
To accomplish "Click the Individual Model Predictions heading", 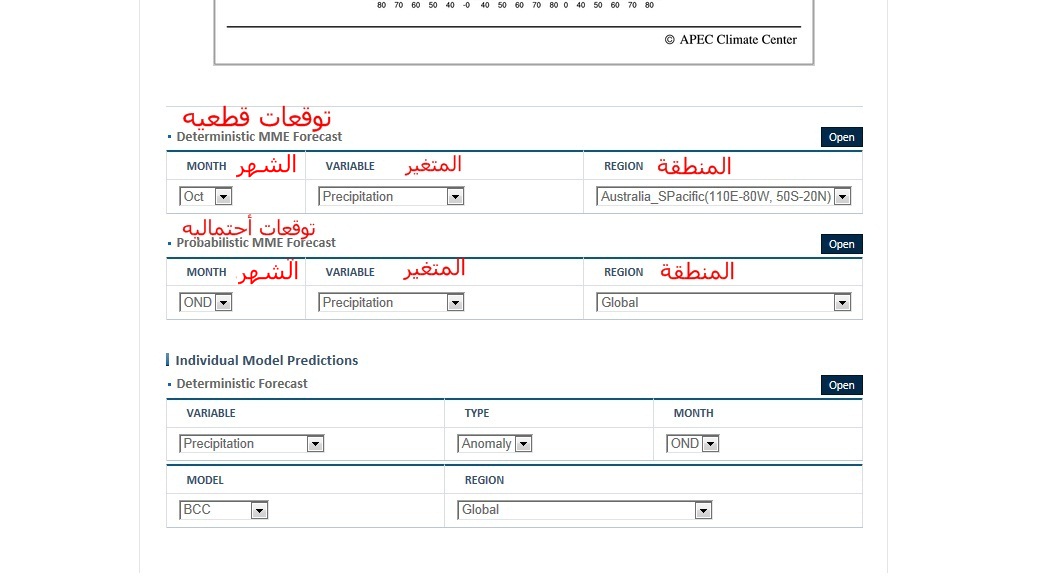I will [267, 360].
